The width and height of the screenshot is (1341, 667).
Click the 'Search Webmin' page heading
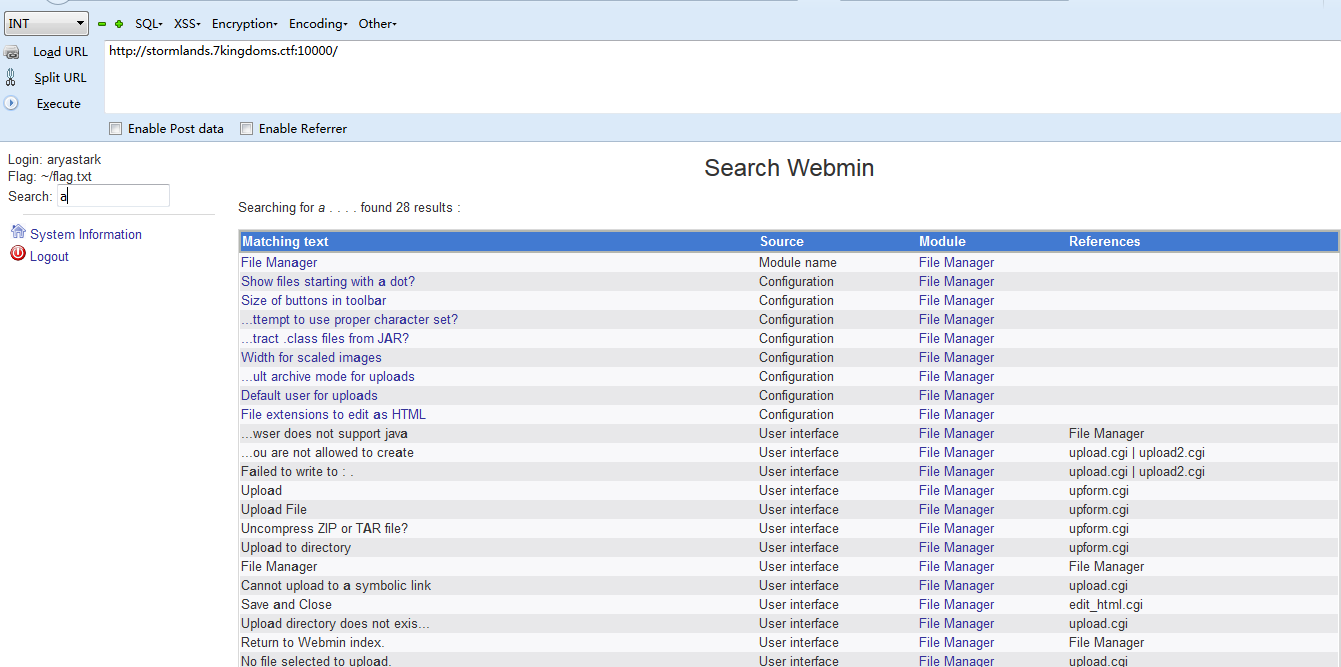click(789, 168)
